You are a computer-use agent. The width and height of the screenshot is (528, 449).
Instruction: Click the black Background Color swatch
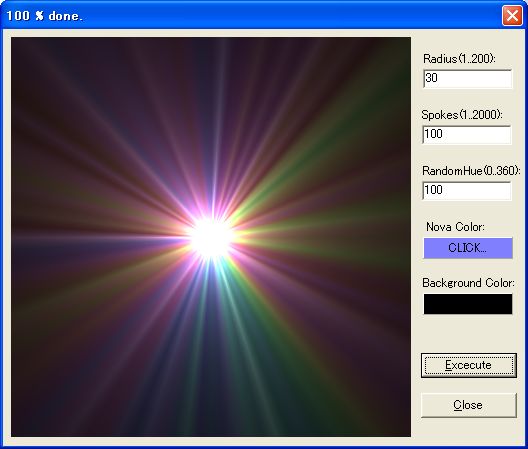pos(468,304)
